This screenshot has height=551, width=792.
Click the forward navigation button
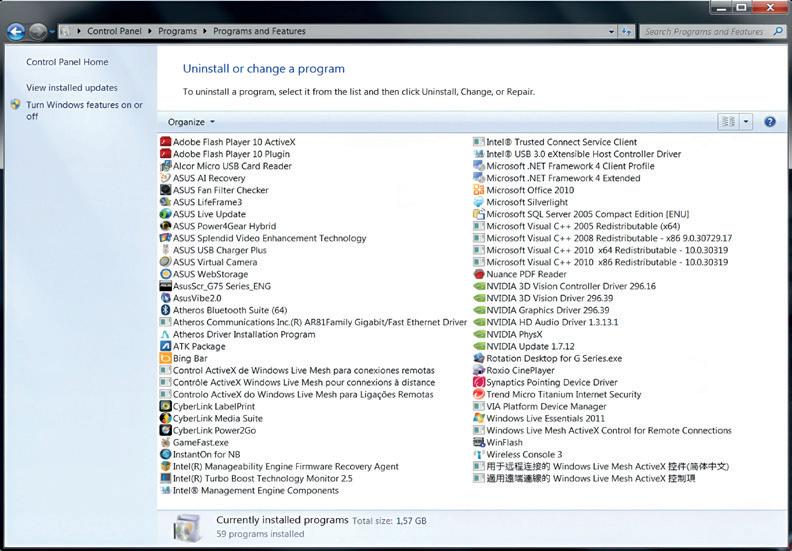click(x=37, y=32)
